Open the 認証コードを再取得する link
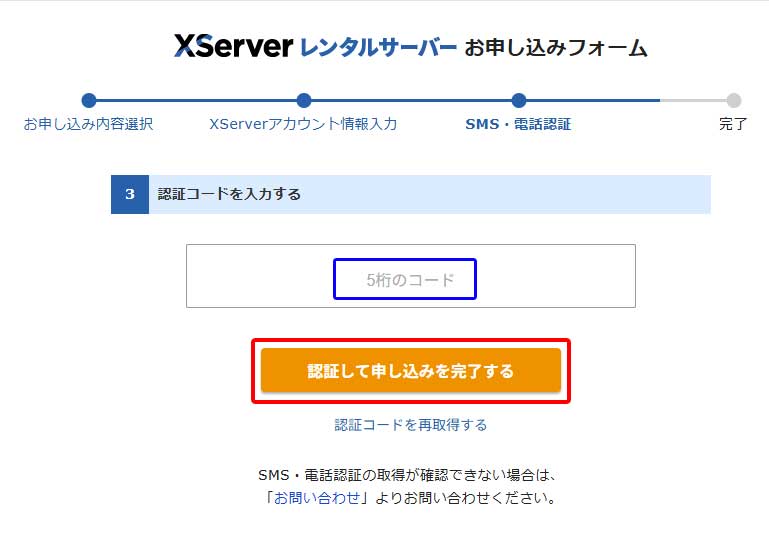769x541 pixels. (410, 425)
